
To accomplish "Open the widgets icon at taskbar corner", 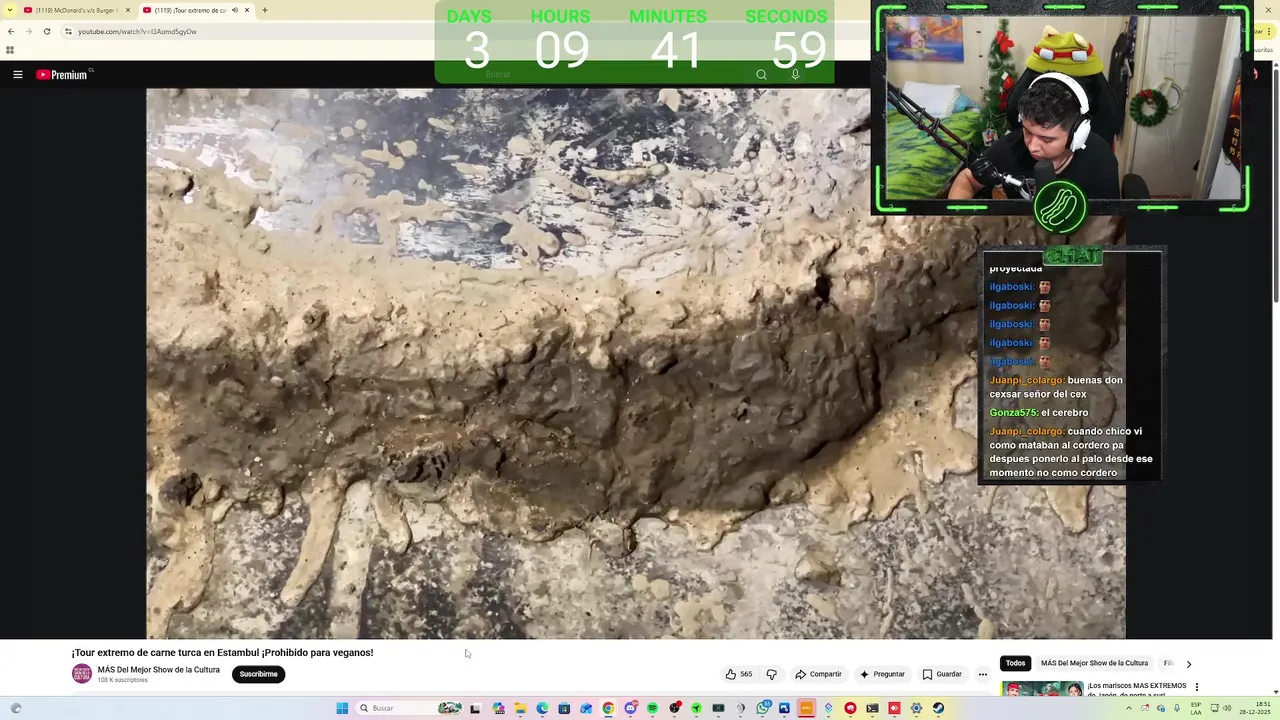I will click(x=15, y=708).
